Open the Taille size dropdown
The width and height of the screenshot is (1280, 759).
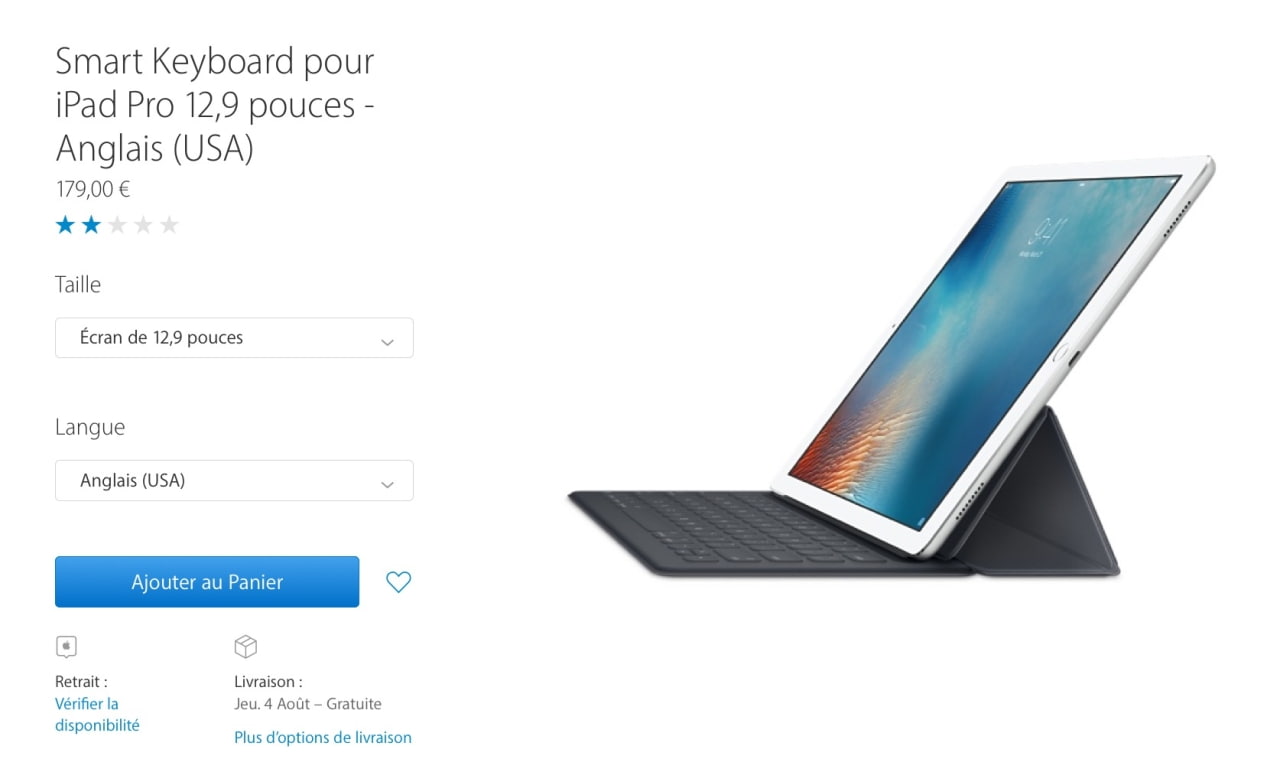[x=234, y=338]
